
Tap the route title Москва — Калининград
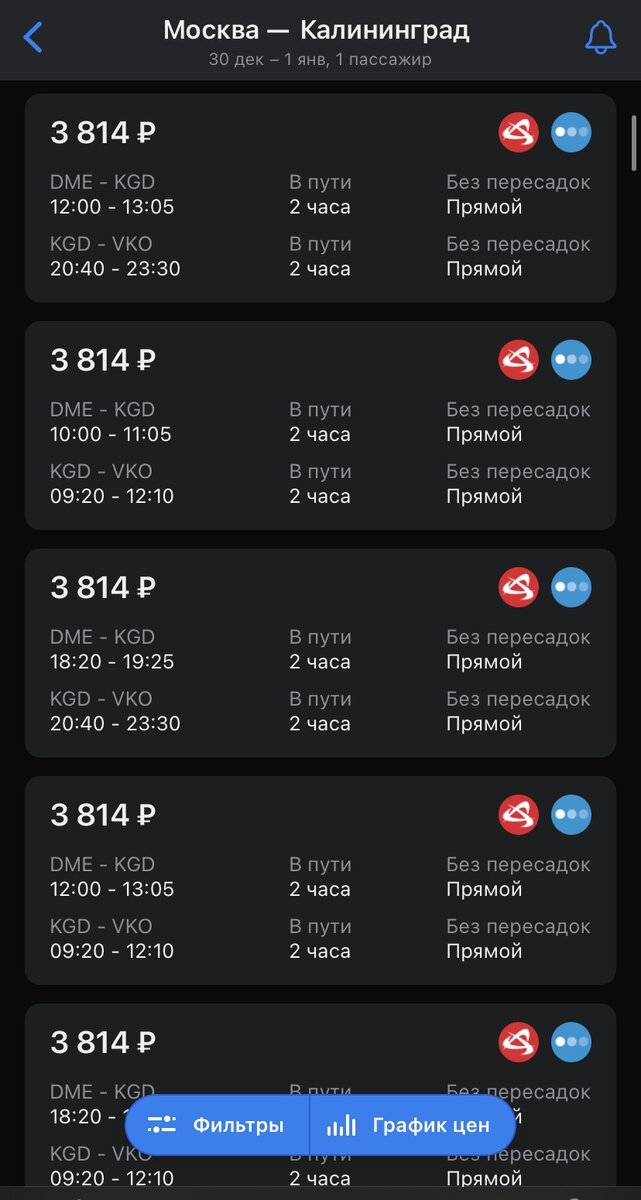tap(320, 30)
